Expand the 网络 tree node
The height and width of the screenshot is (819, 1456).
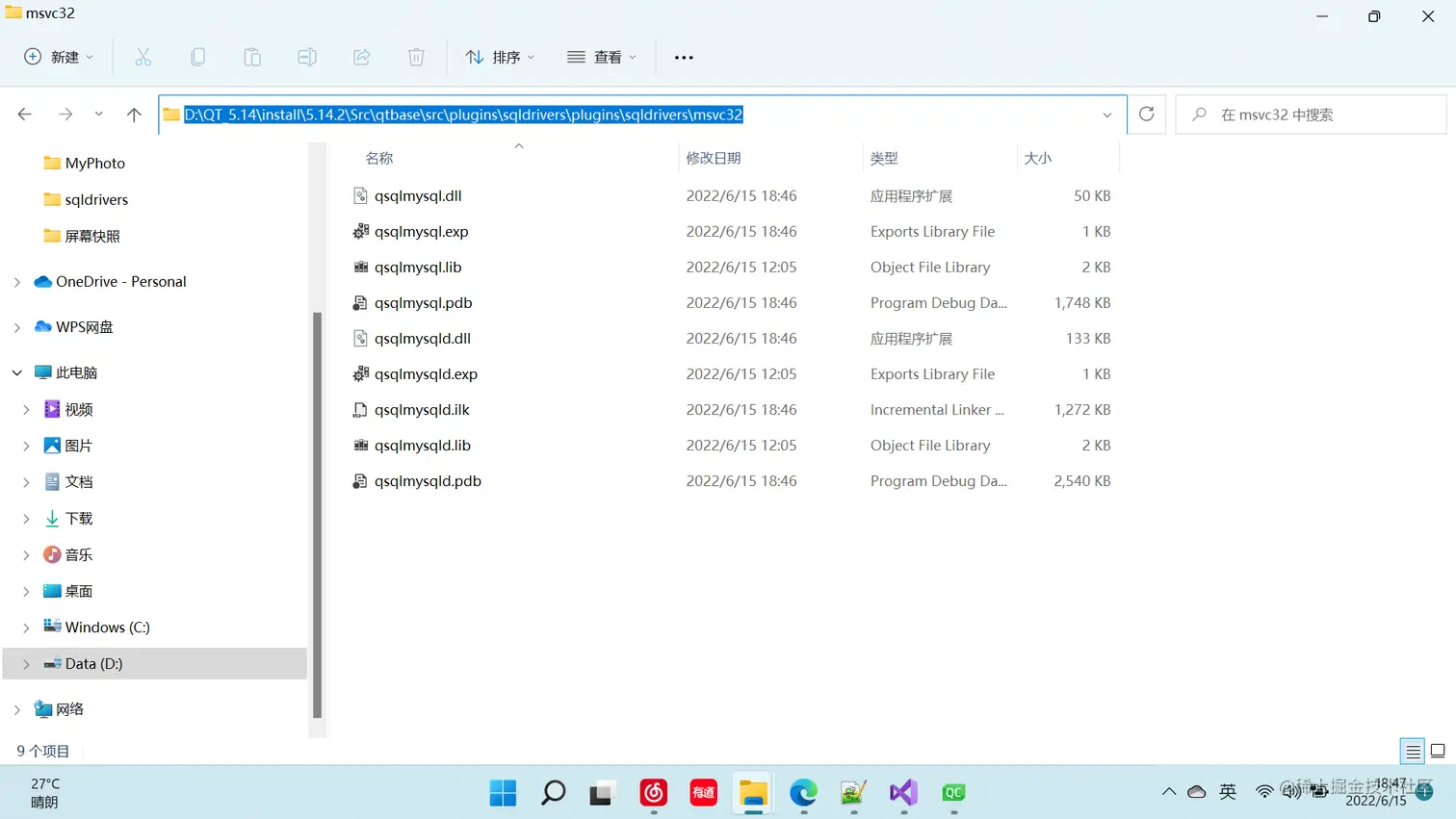coord(17,709)
